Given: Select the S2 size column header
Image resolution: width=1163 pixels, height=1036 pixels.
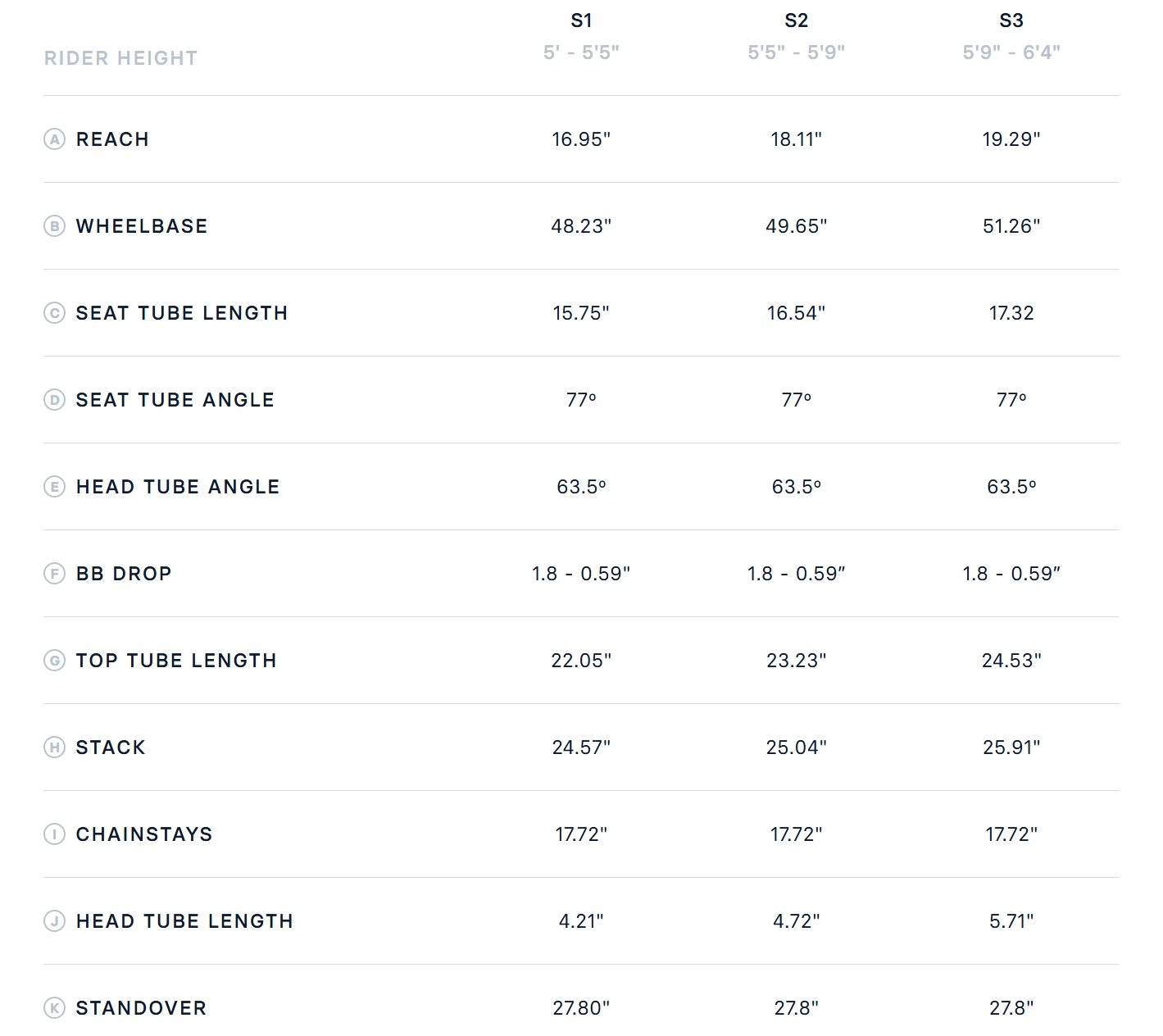Looking at the screenshot, I should (796, 20).
